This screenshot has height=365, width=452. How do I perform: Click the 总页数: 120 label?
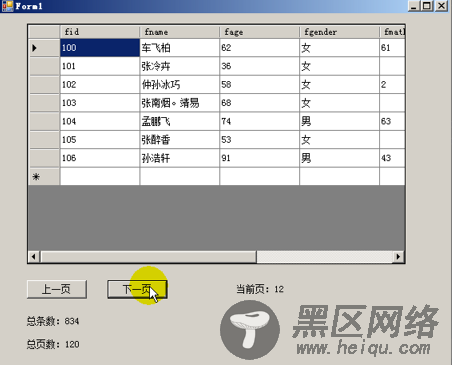coord(53,344)
